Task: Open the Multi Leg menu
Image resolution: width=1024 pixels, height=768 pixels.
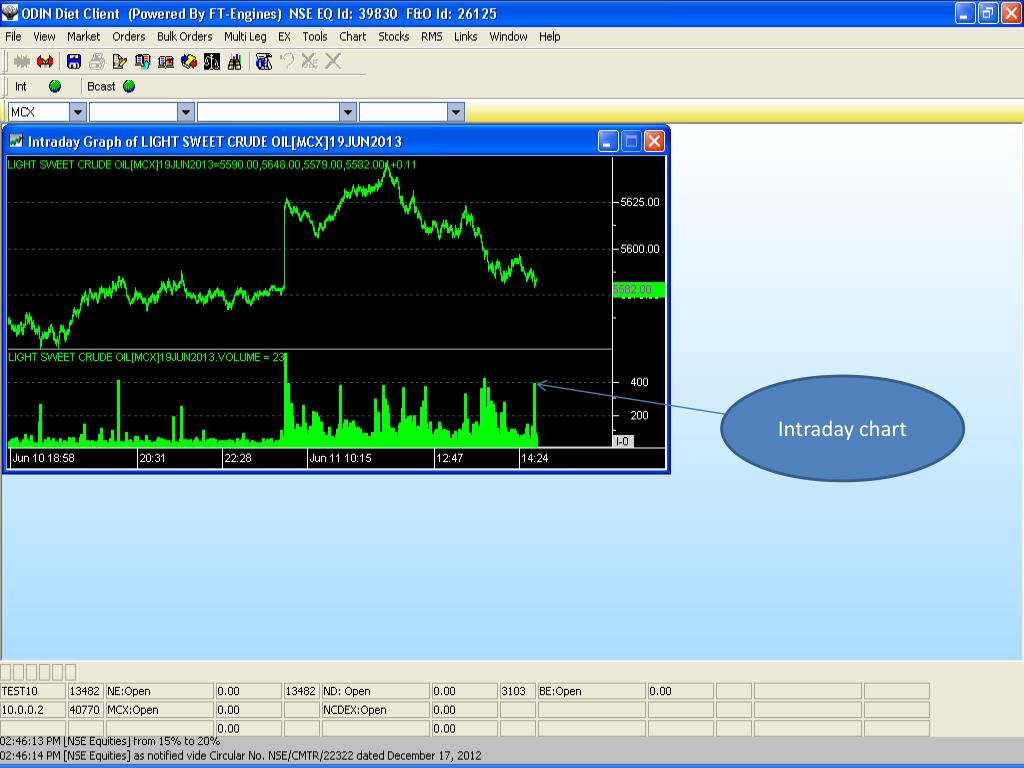Action: 245,37
